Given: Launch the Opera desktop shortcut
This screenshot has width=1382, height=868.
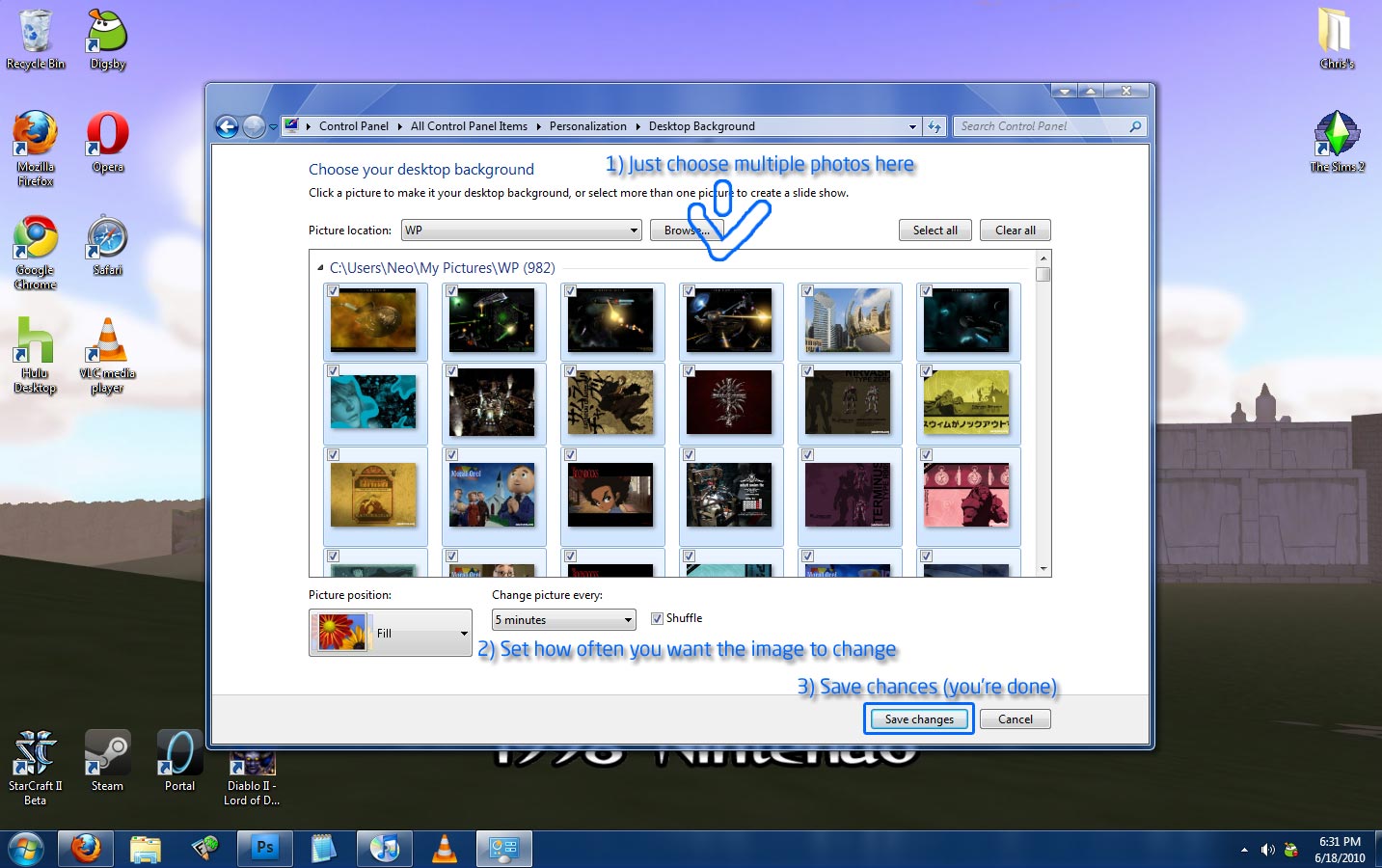Looking at the screenshot, I should pos(108,142).
